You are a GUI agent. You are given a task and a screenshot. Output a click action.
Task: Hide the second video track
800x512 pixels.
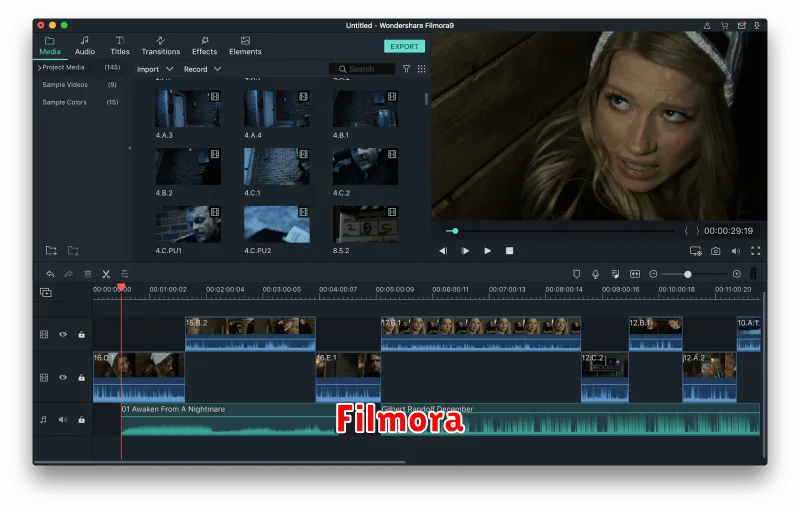point(63,378)
